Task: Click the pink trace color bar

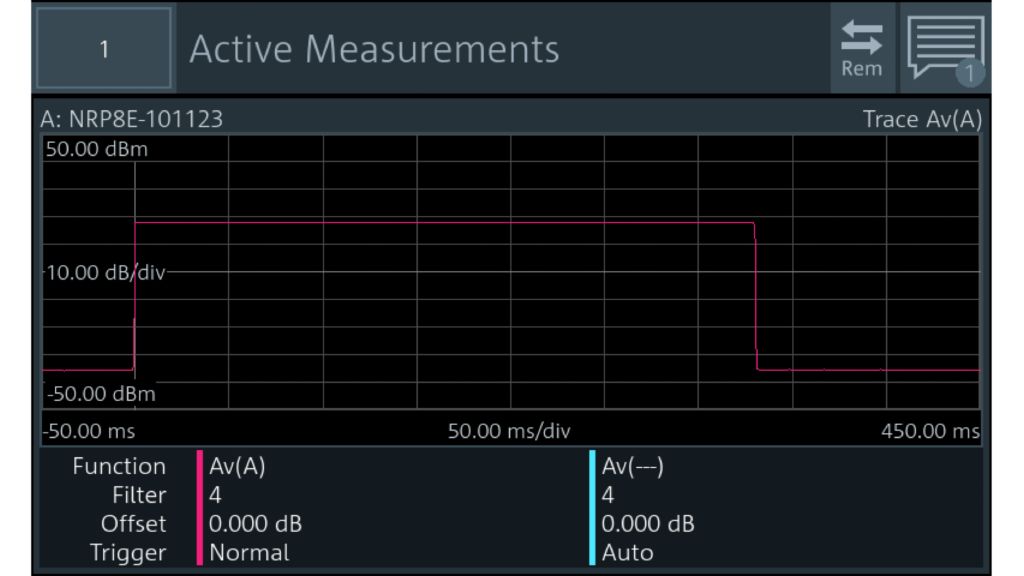Action: point(200,509)
